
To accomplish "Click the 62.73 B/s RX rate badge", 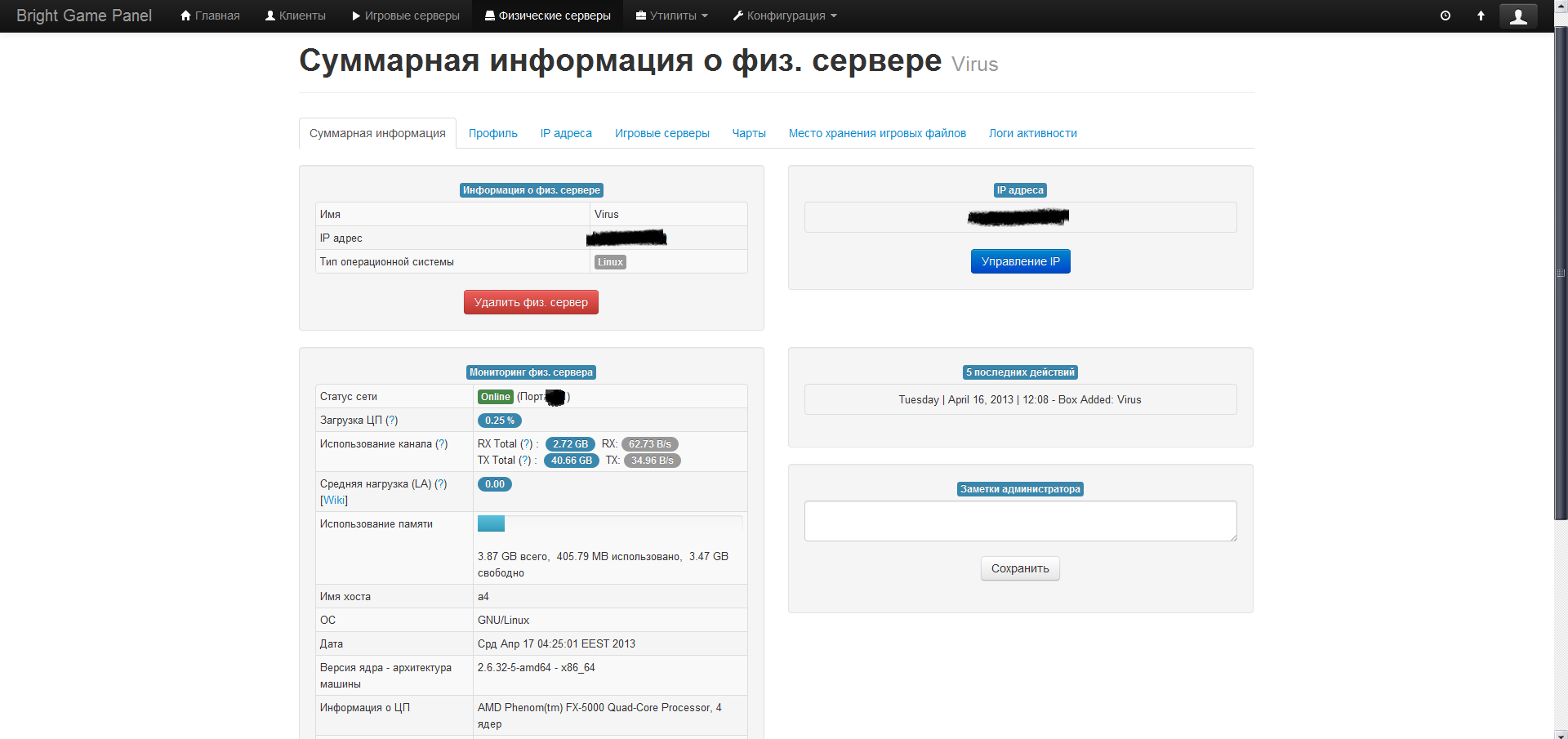I will tap(650, 444).
